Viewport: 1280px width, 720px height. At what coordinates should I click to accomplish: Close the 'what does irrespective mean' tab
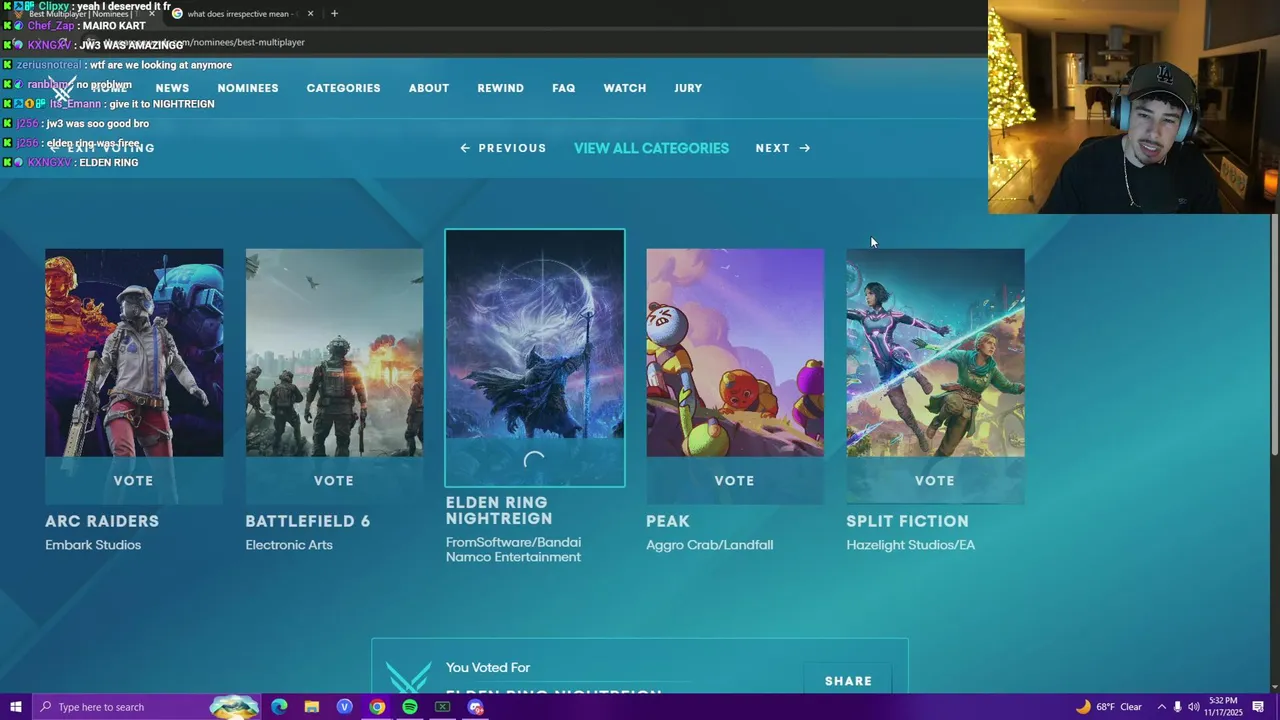(310, 14)
